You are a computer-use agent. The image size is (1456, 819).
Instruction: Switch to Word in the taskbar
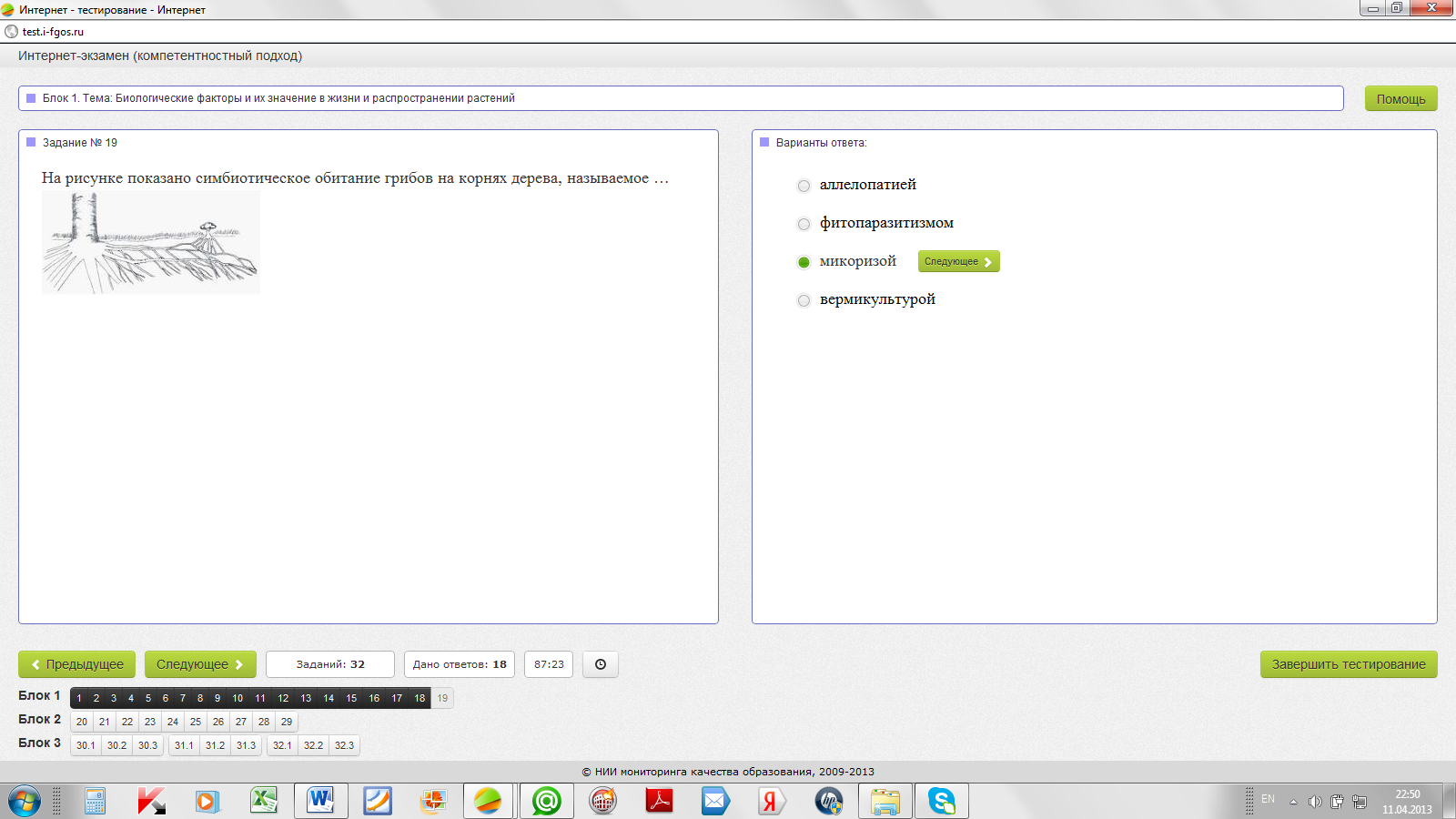point(320,801)
